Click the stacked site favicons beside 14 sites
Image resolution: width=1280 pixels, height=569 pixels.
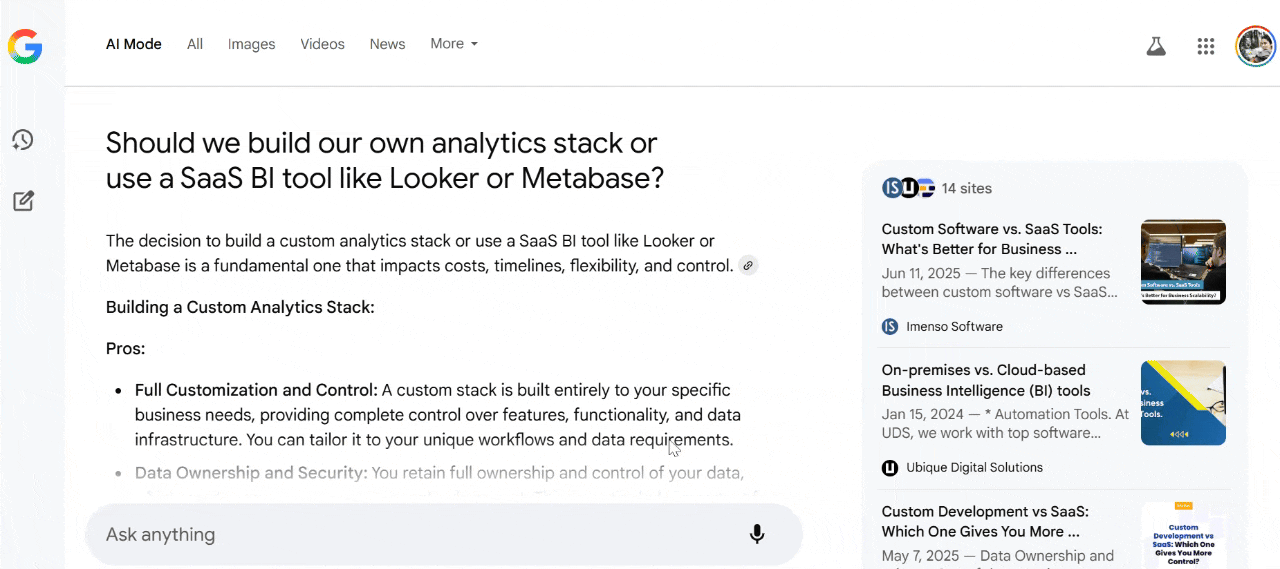click(908, 188)
